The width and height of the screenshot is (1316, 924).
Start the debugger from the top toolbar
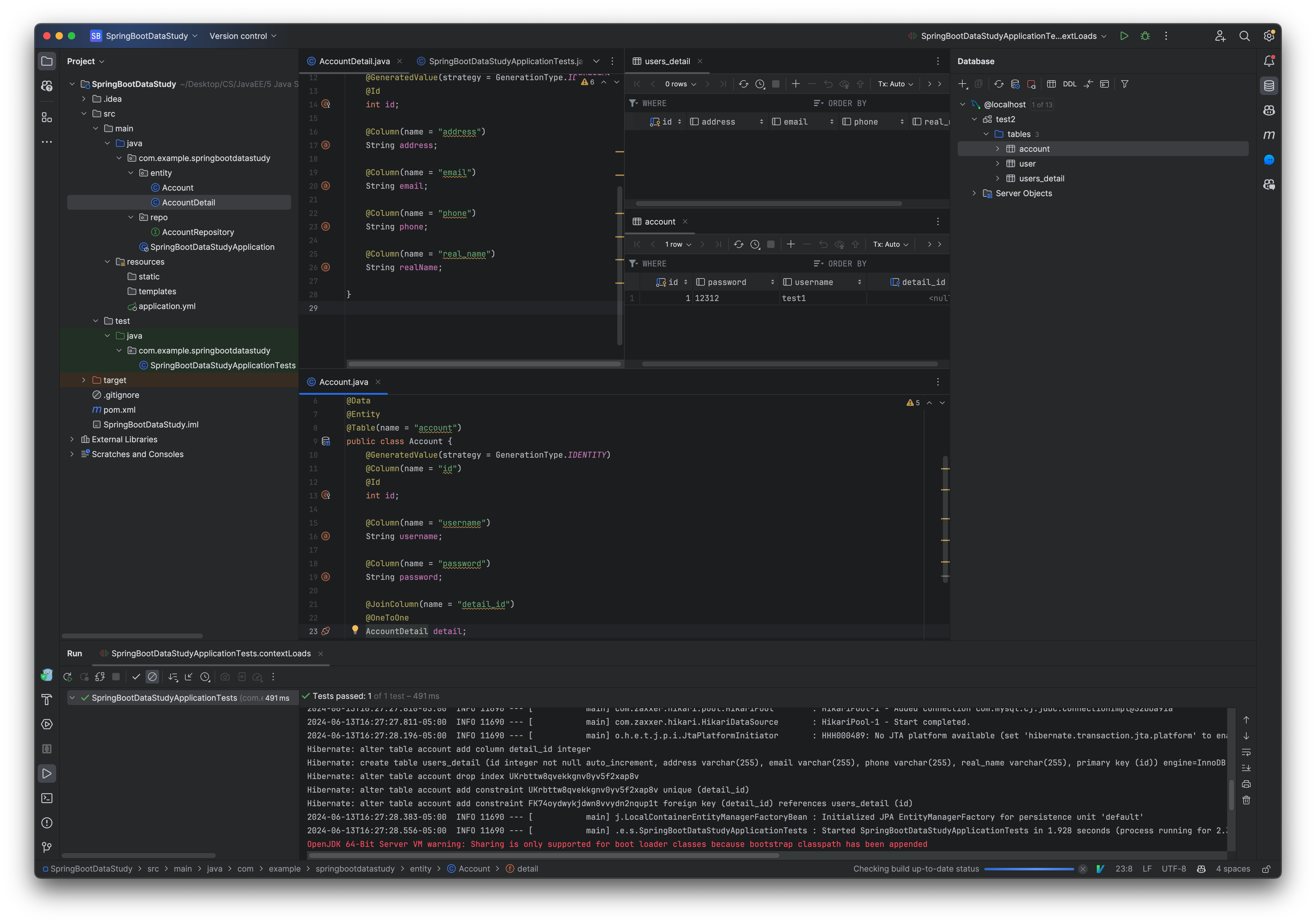[x=1145, y=35]
